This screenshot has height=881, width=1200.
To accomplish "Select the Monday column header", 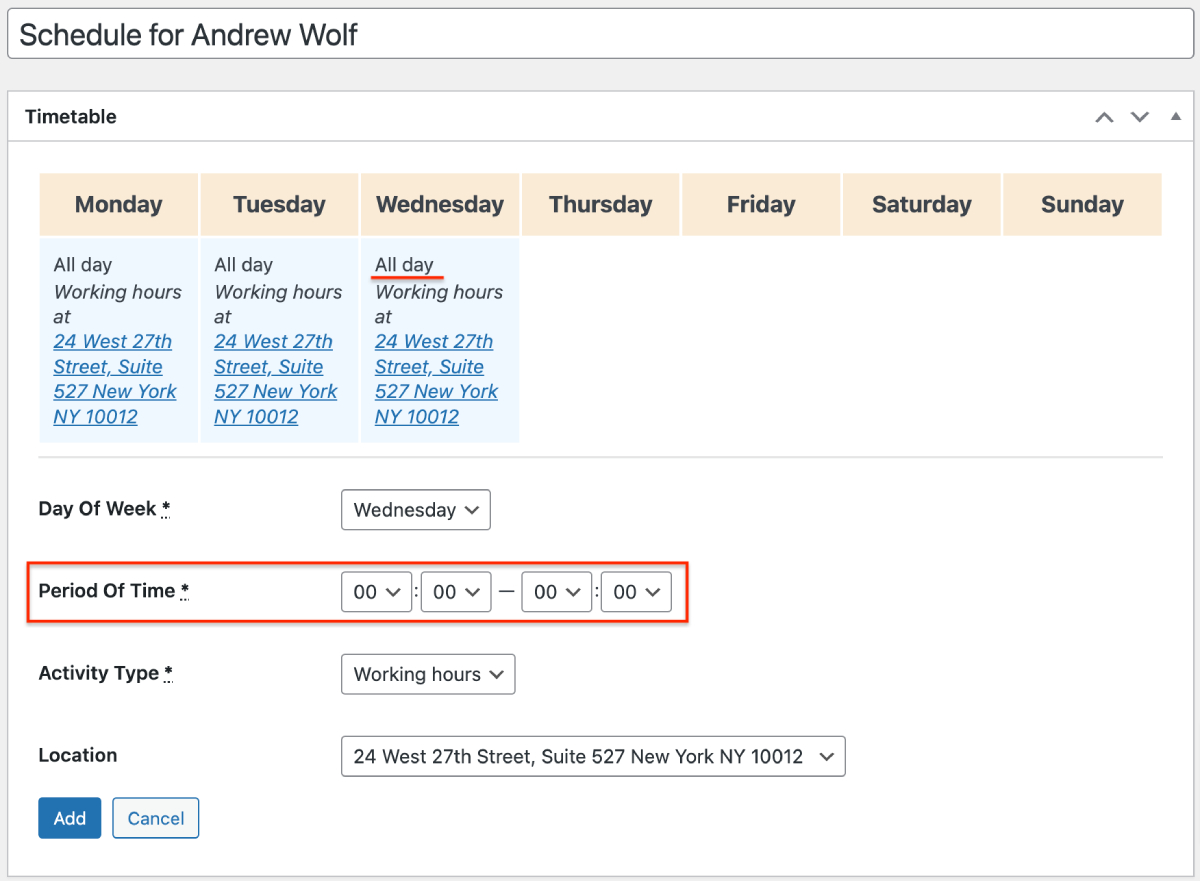I will click(x=119, y=205).
